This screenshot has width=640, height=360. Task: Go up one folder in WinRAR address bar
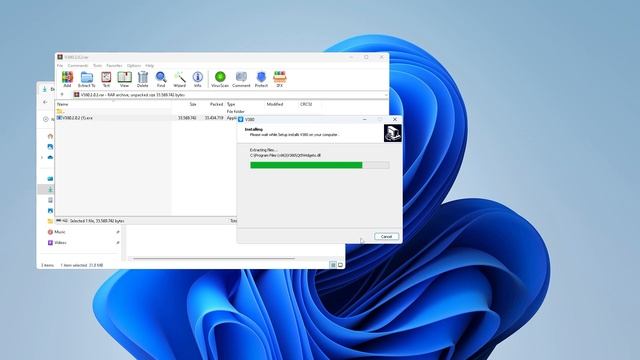pos(62,95)
